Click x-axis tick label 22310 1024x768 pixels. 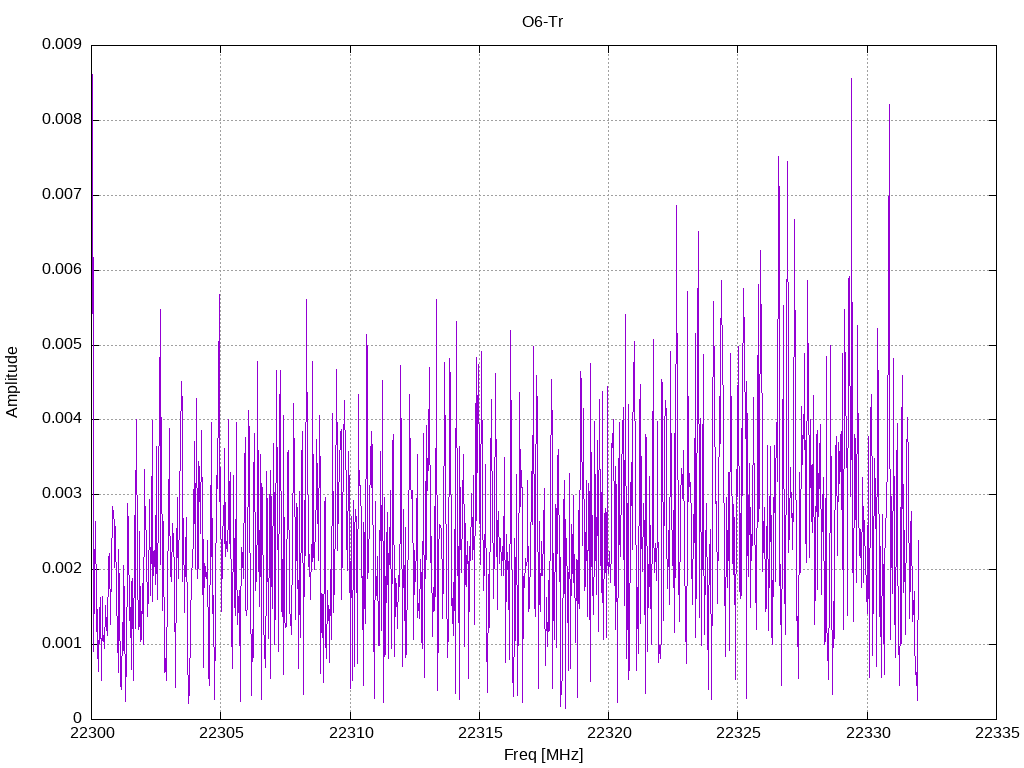tap(351, 733)
